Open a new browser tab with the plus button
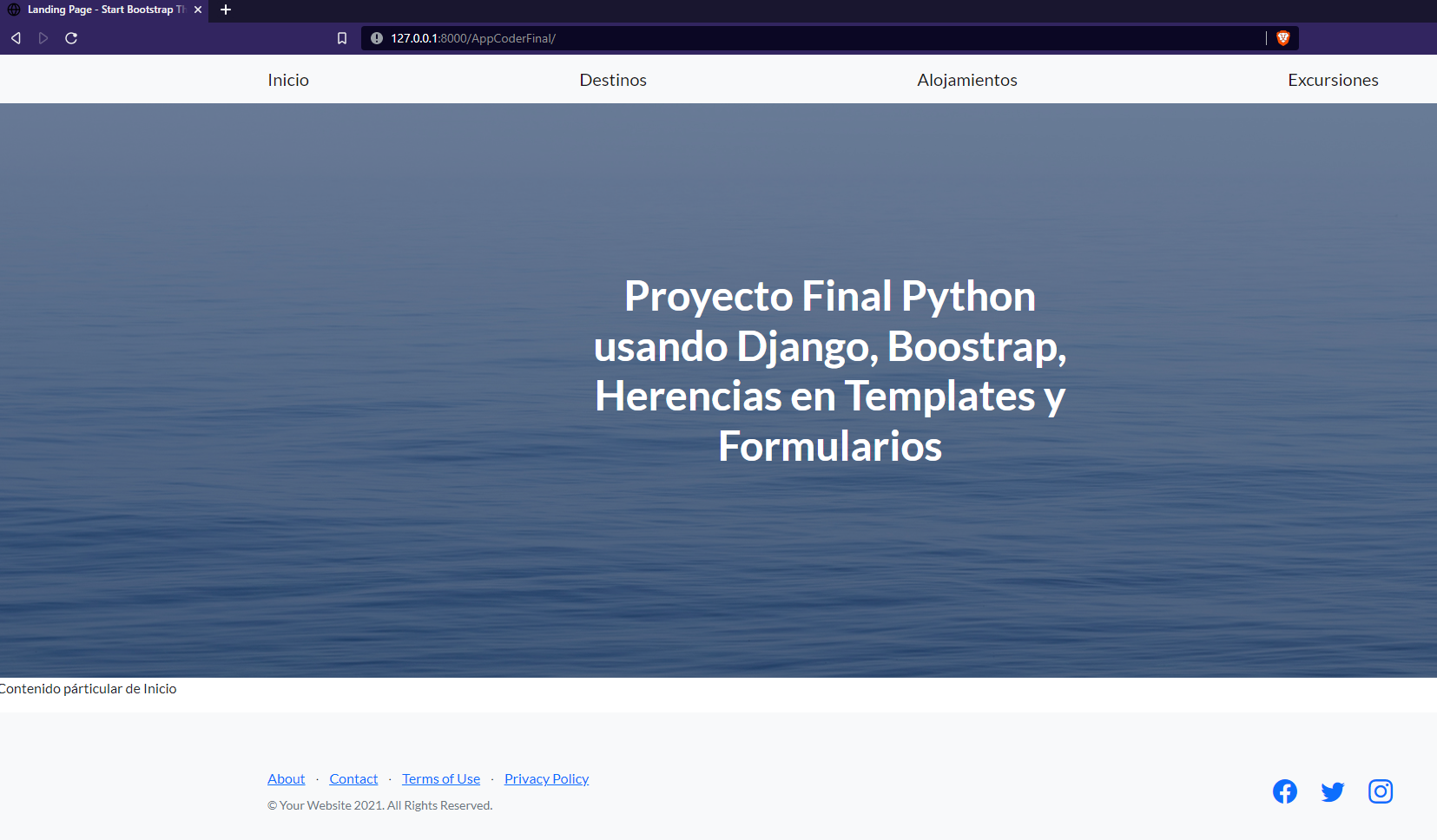1437x840 pixels. pyautogui.click(x=225, y=10)
